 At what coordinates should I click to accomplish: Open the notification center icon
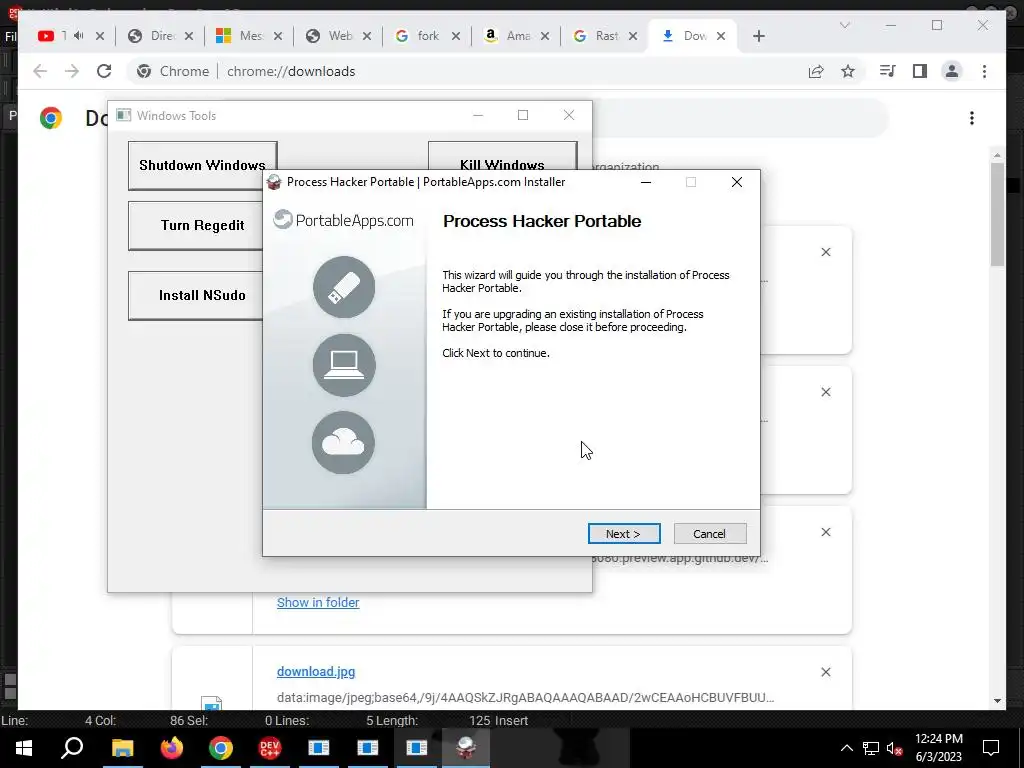[991, 748]
